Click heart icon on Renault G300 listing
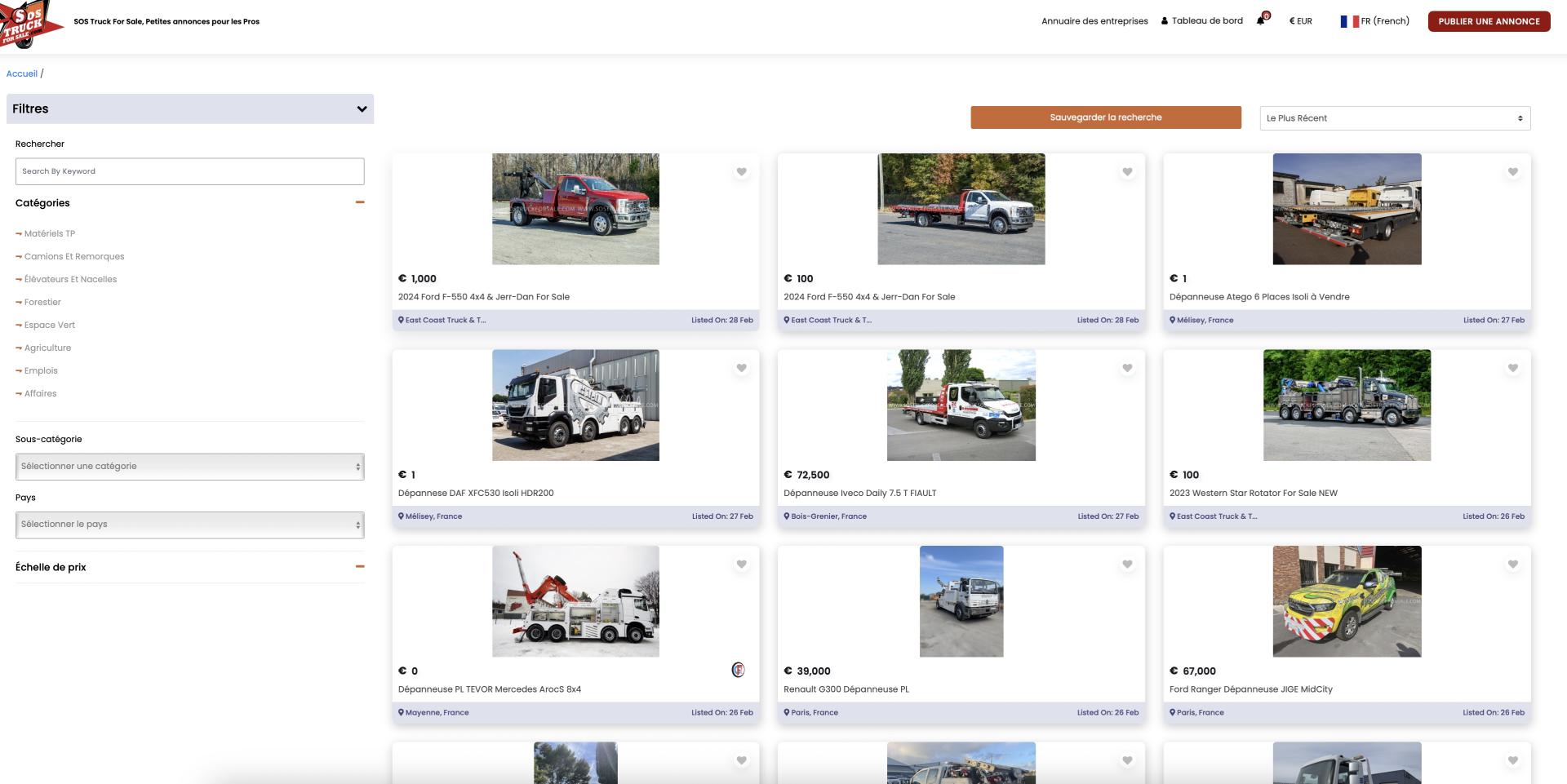Screen dimensions: 1567x784 point(1127,565)
